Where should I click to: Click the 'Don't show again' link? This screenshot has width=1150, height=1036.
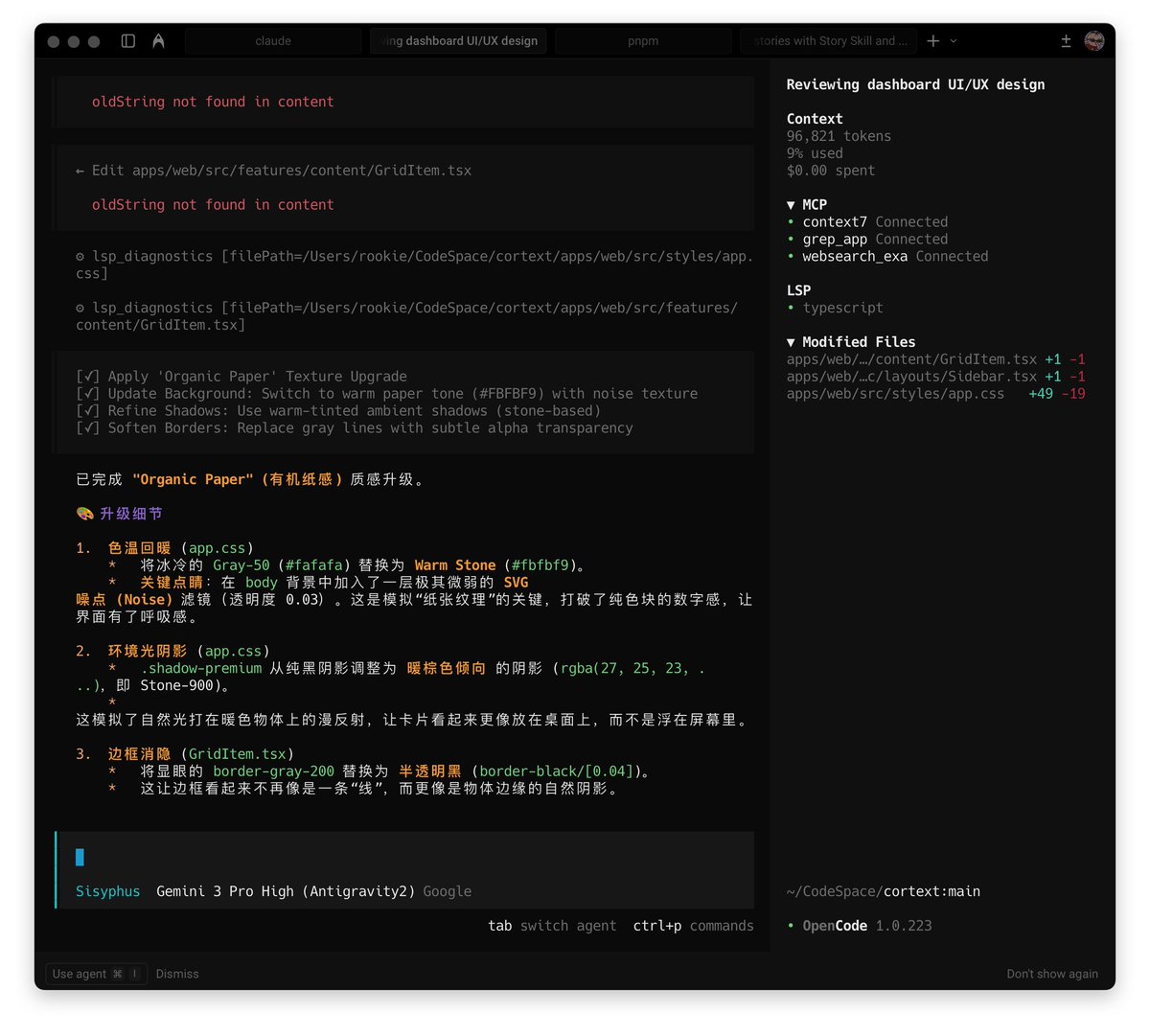pyautogui.click(x=1052, y=974)
